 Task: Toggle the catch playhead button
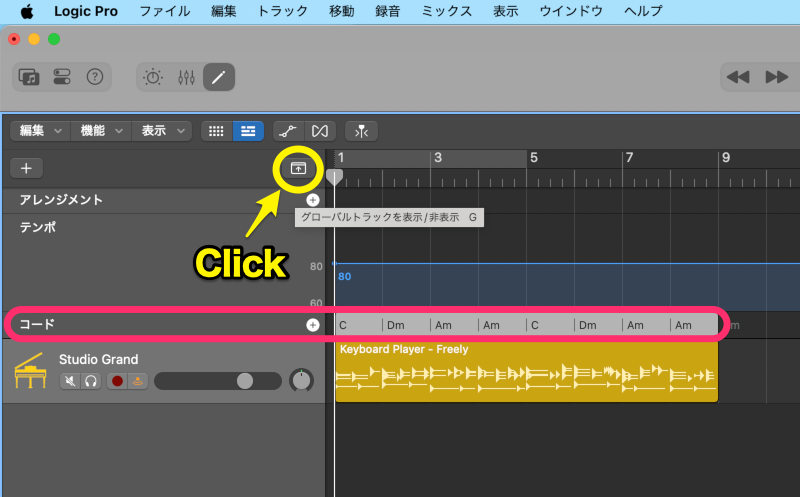[x=361, y=131]
